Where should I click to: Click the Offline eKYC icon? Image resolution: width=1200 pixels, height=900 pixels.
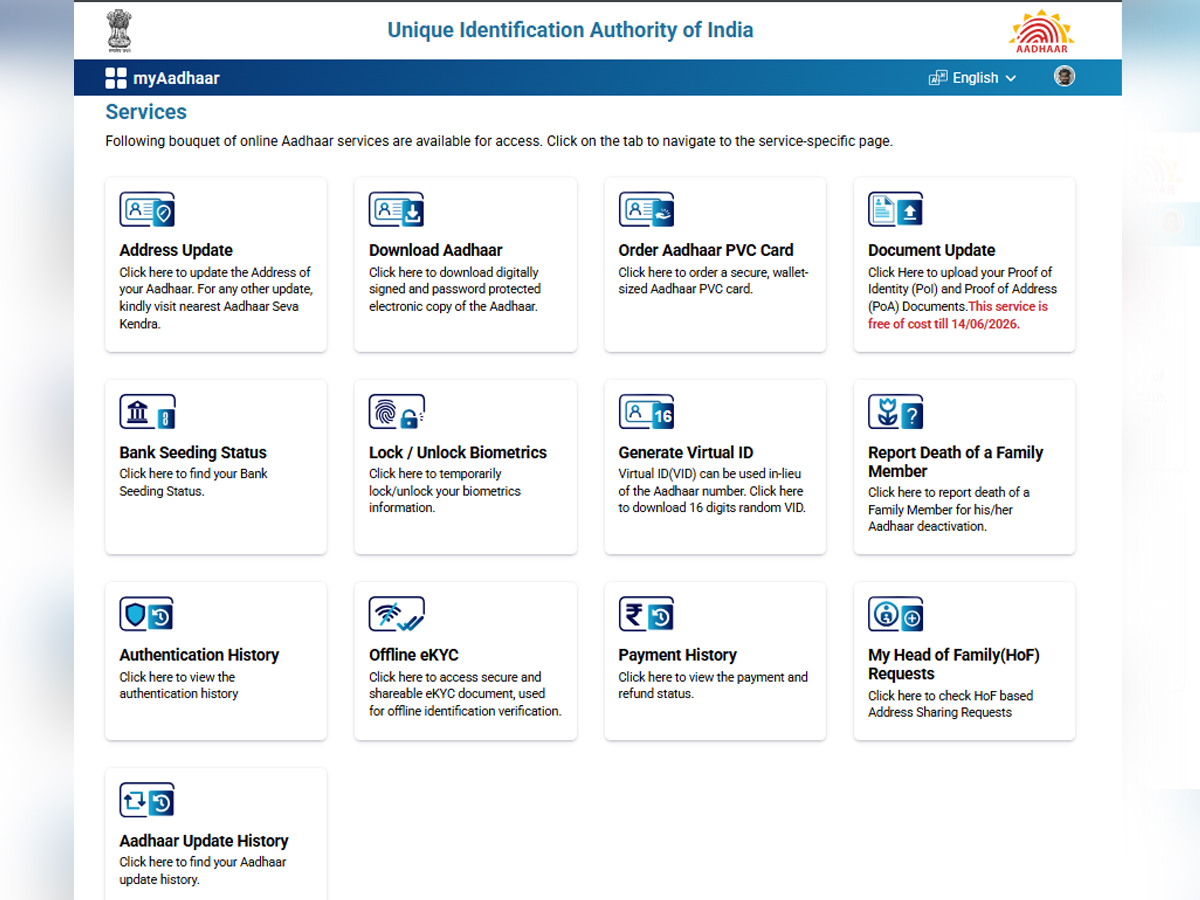click(x=396, y=614)
